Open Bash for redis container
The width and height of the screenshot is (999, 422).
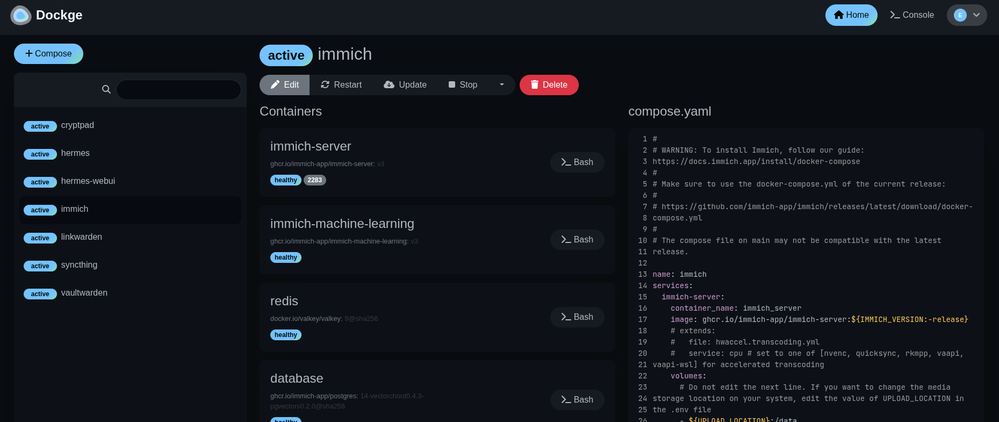click(577, 317)
